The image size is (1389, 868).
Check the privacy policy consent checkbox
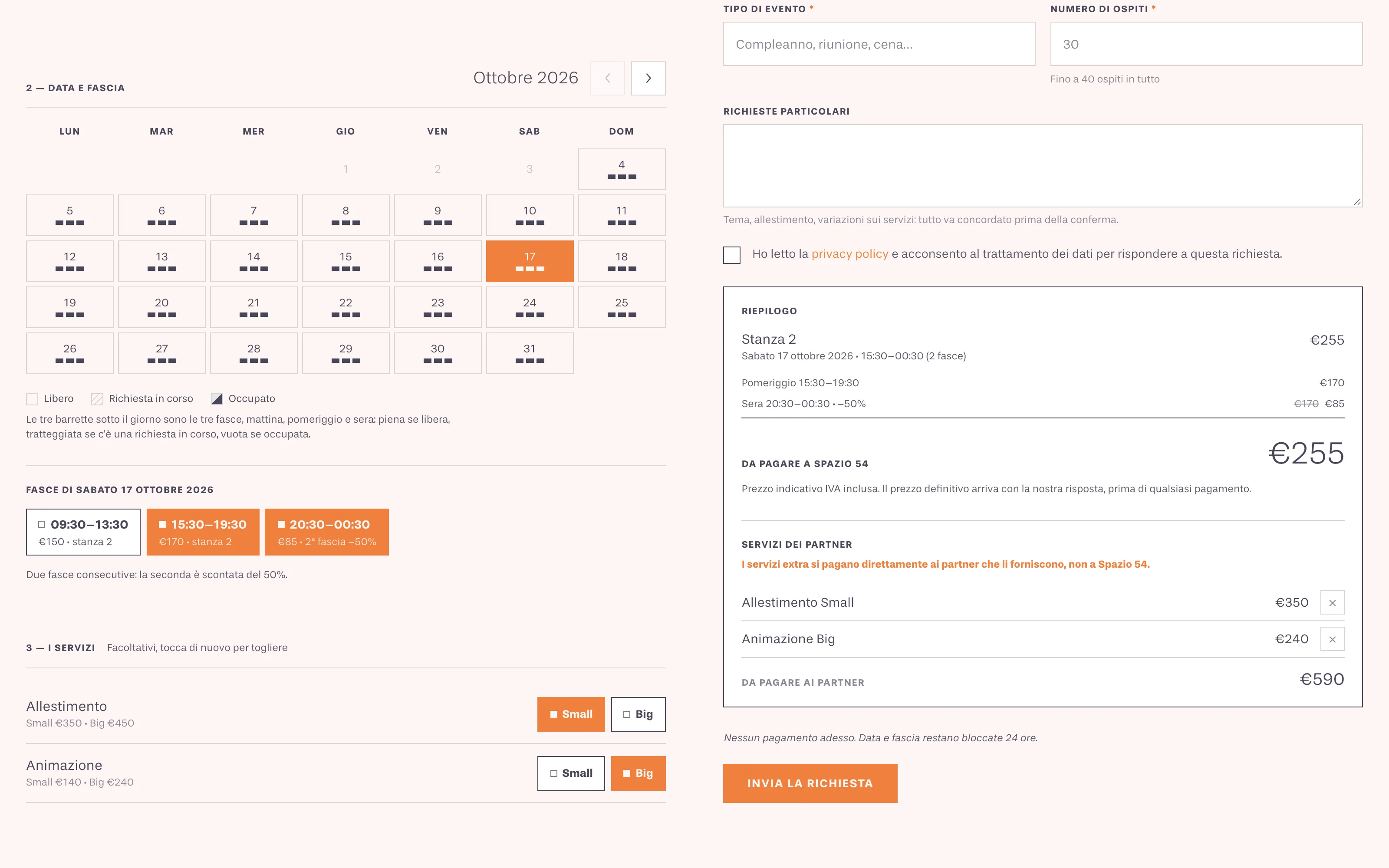732,255
